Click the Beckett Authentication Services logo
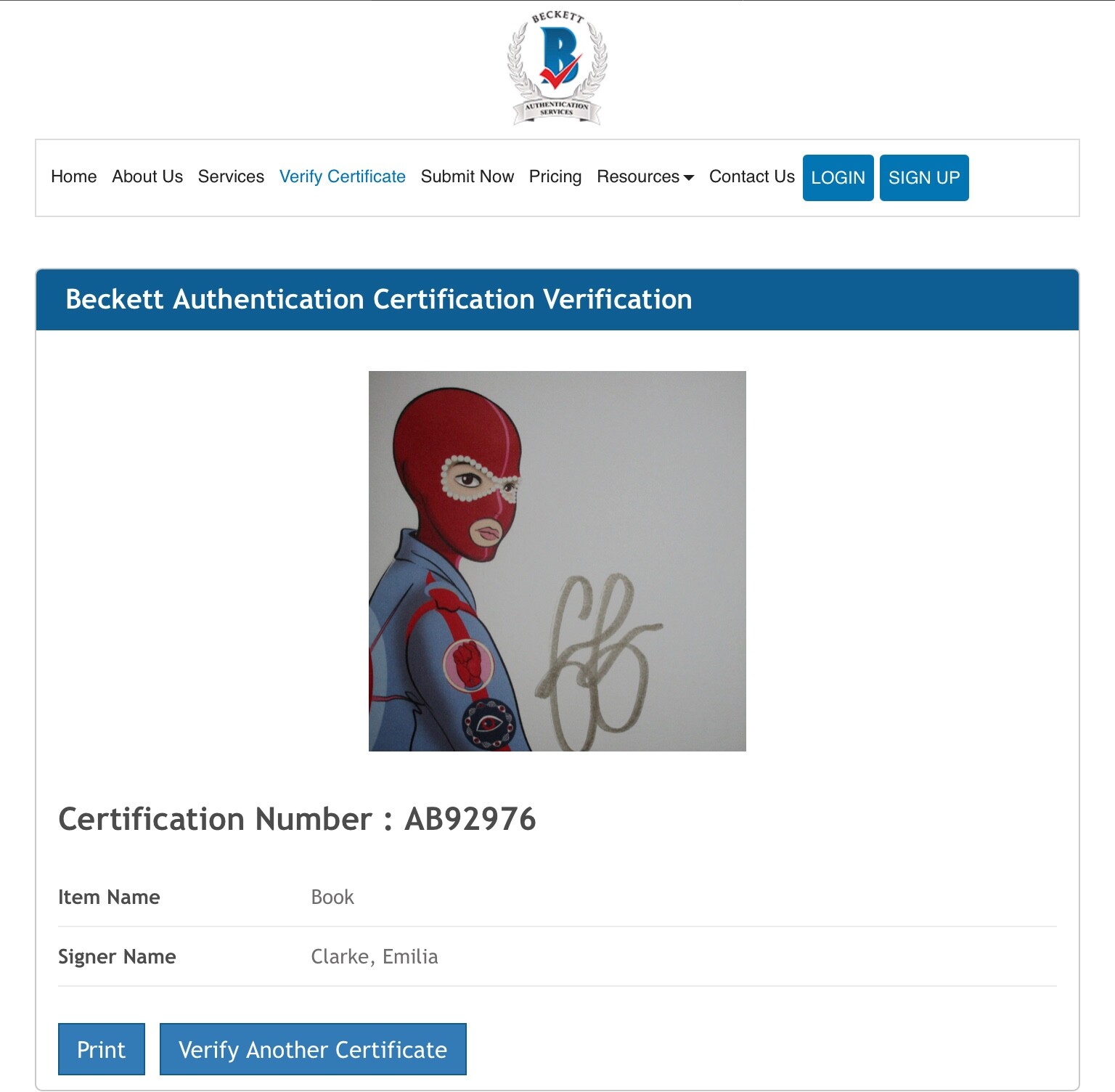 point(557,68)
